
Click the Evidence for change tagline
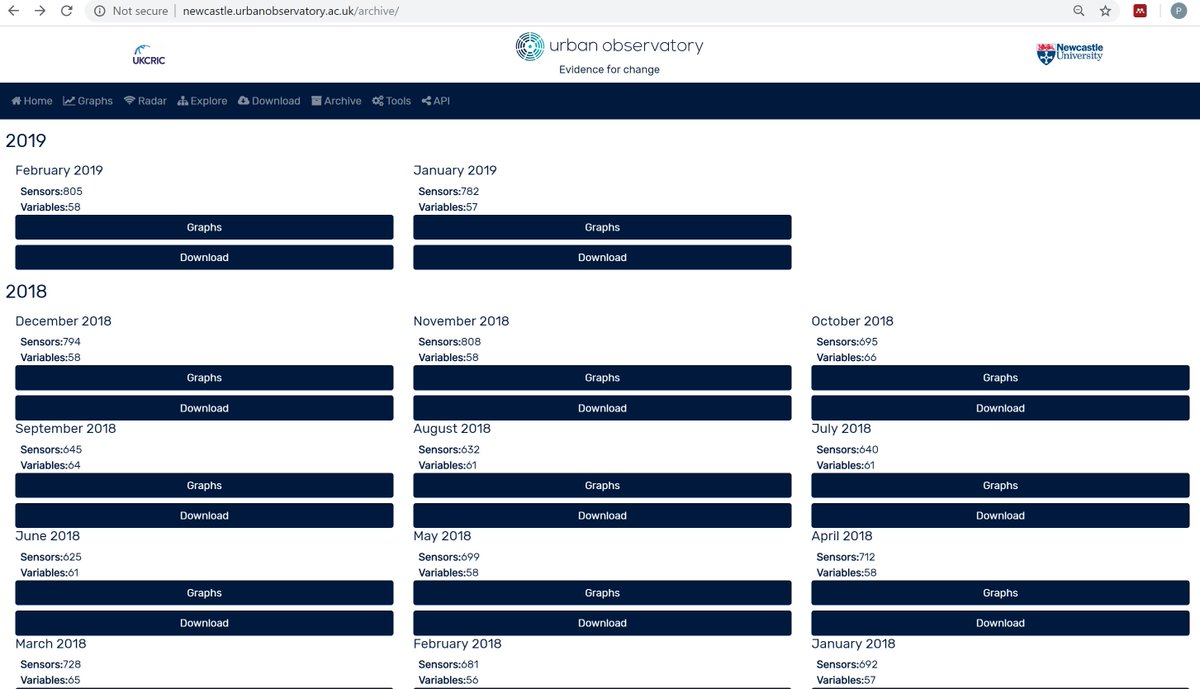point(609,70)
